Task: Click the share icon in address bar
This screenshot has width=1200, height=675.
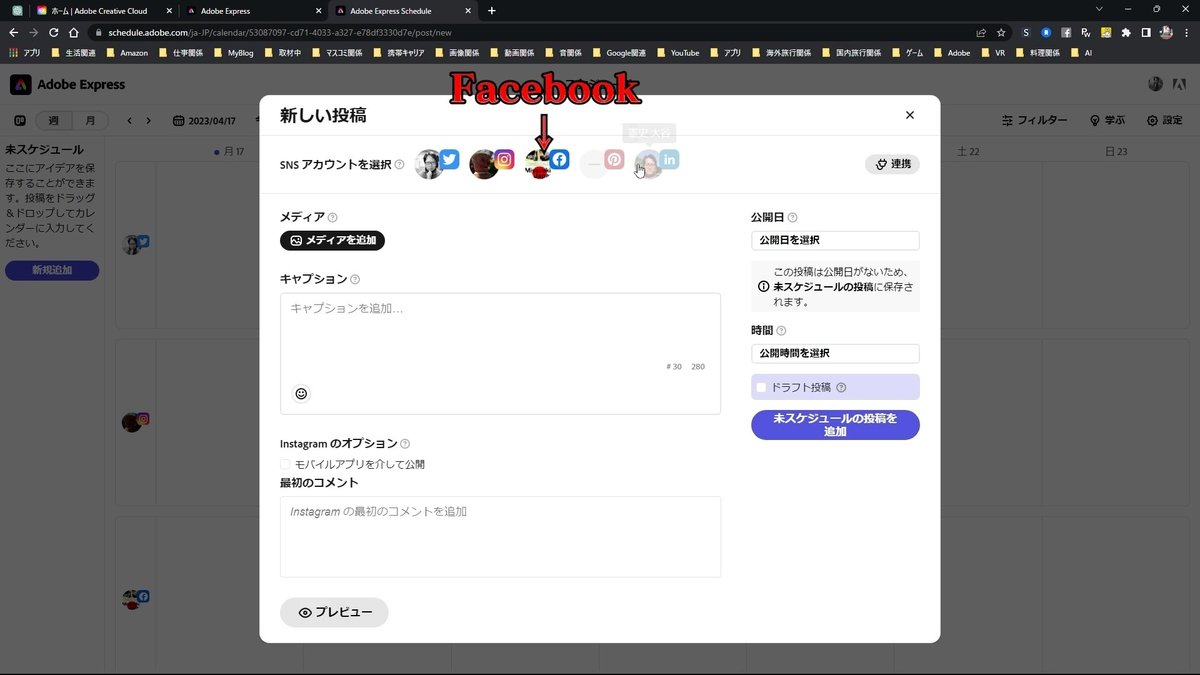Action: click(x=981, y=32)
